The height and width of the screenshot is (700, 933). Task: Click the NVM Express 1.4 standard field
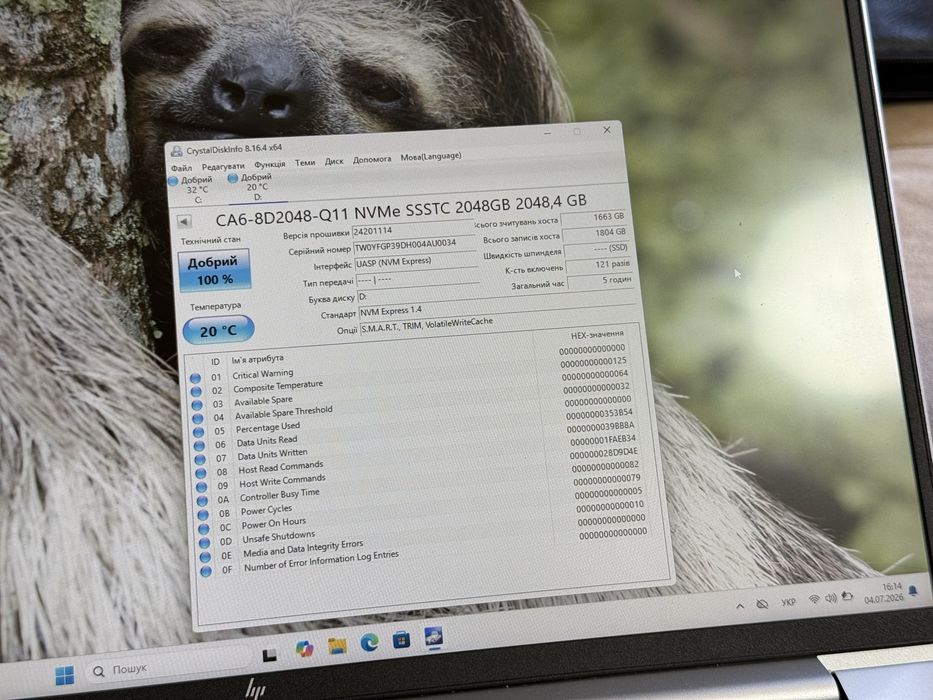pyautogui.click(x=497, y=306)
